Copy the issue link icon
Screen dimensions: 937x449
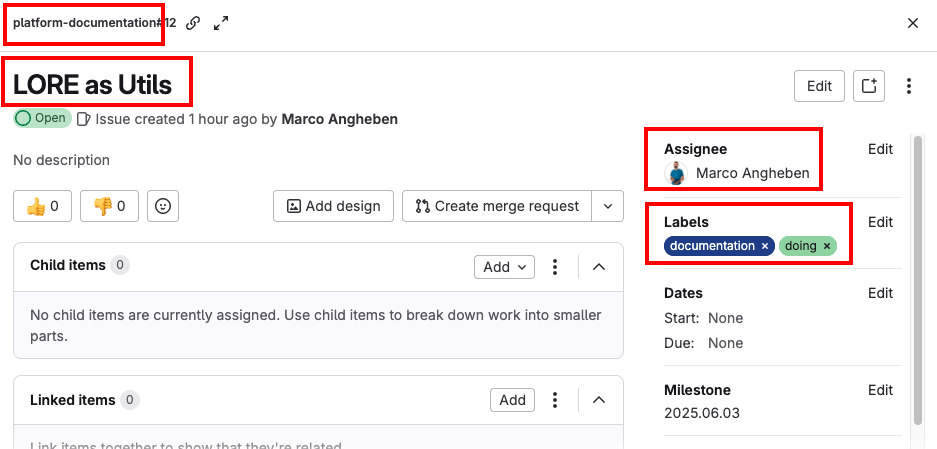pos(192,23)
